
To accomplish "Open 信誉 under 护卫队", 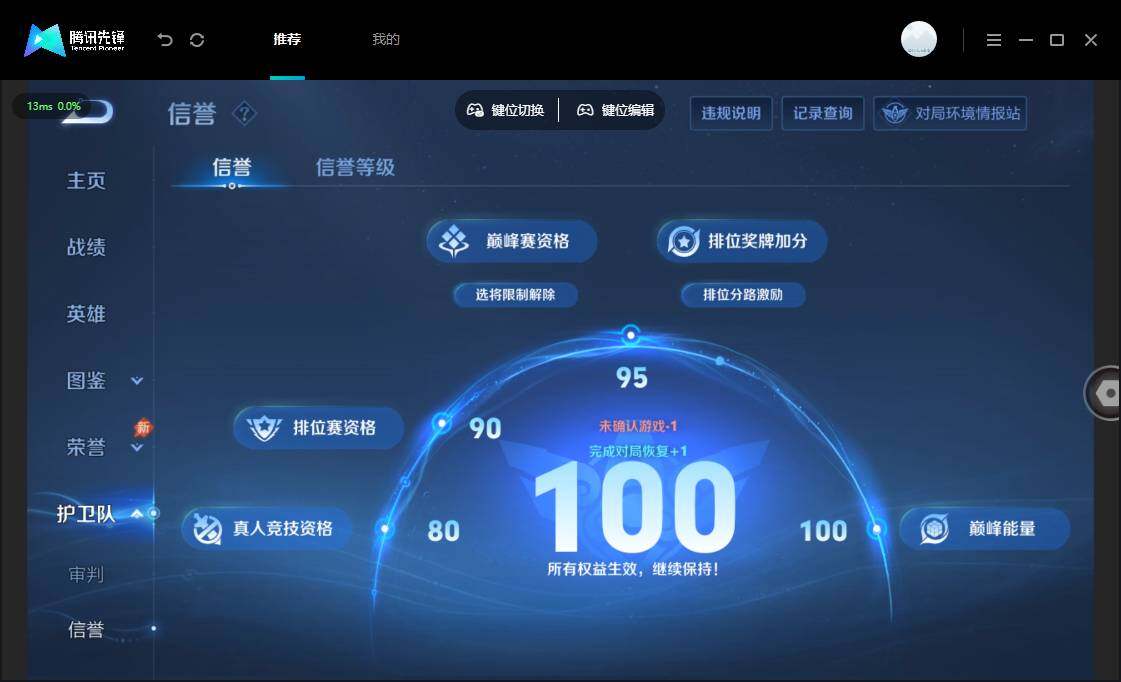I will [86, 629].
